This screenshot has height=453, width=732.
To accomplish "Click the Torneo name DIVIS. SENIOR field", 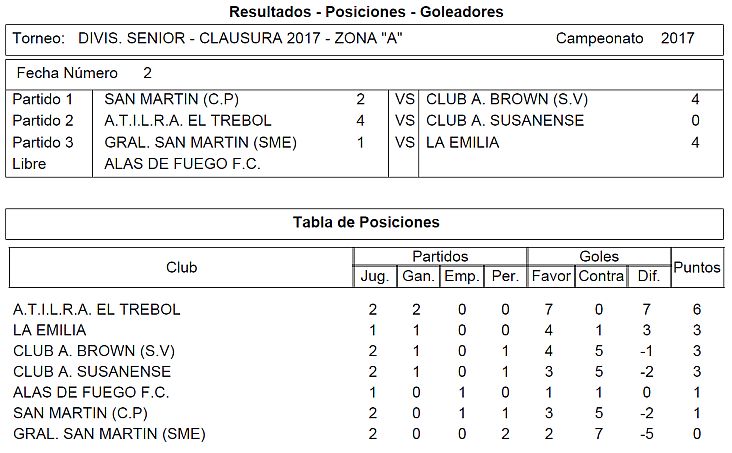I will [x=240, y=38].
